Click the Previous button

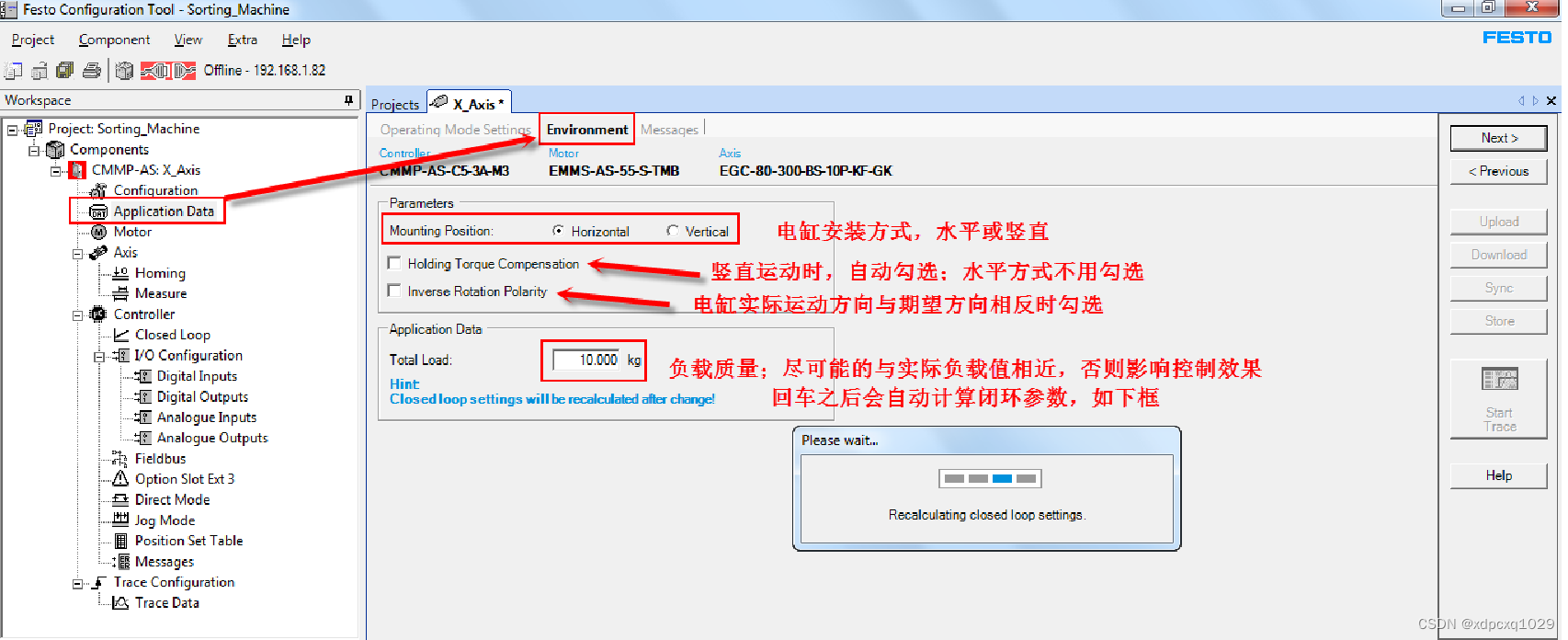pyautogui.click(x=1499, y=171)
